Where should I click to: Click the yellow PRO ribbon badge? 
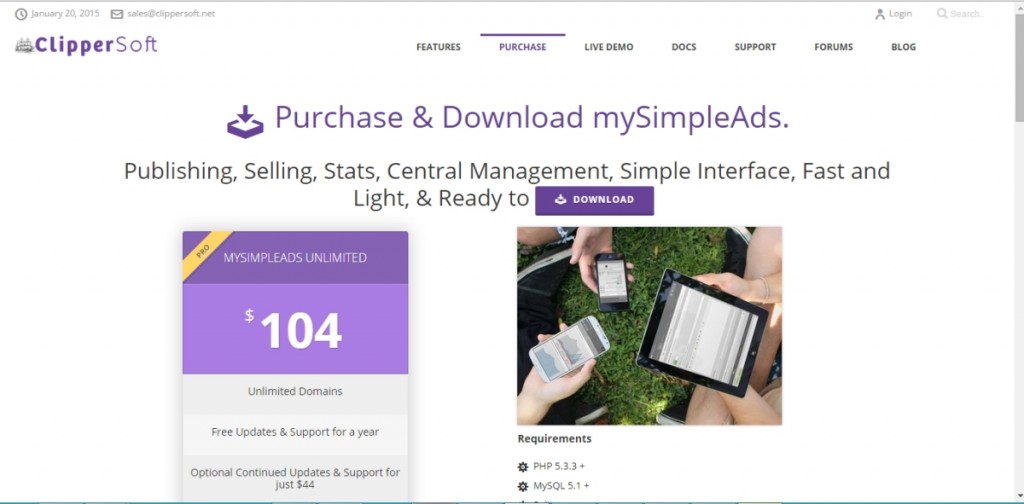(x=205, y=253)
